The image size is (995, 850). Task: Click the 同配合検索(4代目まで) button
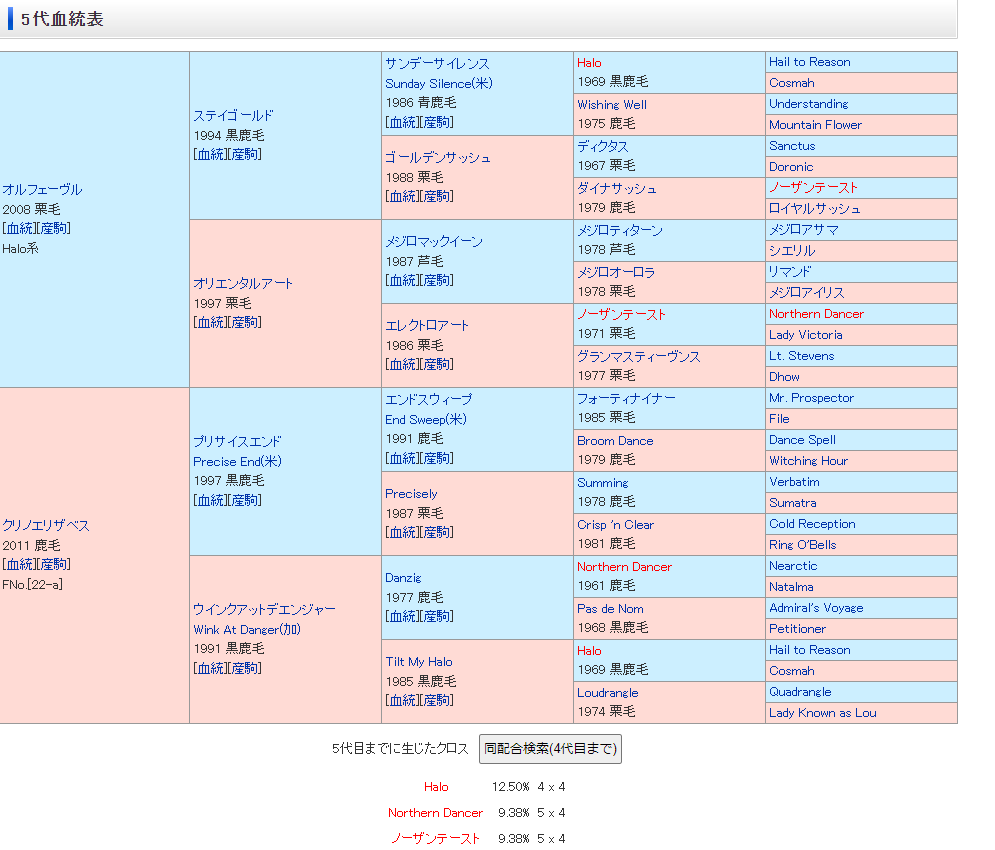(x=550, y=748)
